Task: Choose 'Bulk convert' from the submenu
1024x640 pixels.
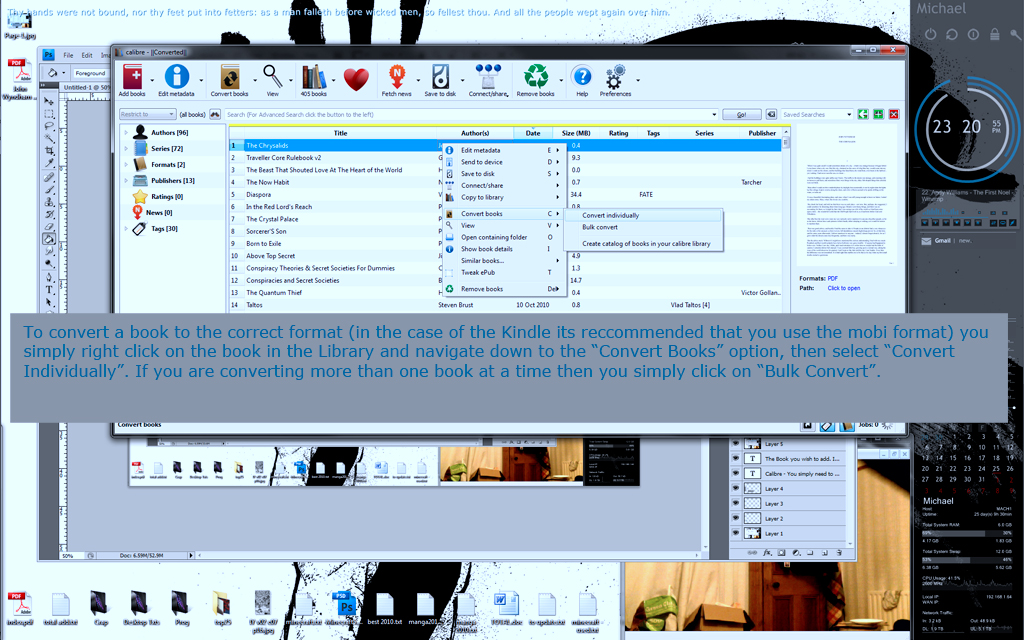Action: click(x=644, y=227)
